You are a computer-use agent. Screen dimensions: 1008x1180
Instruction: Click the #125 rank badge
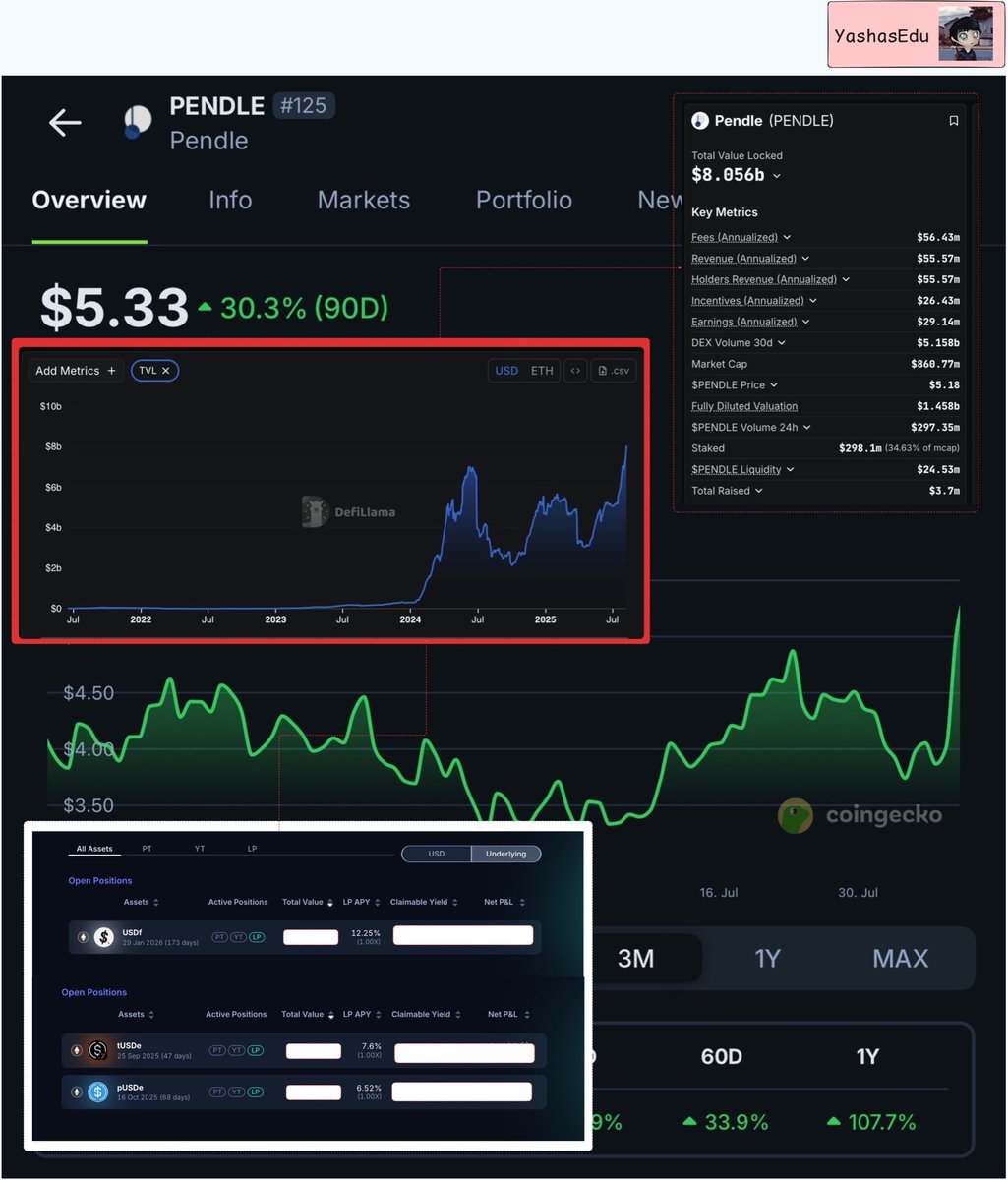coord(303,105)
